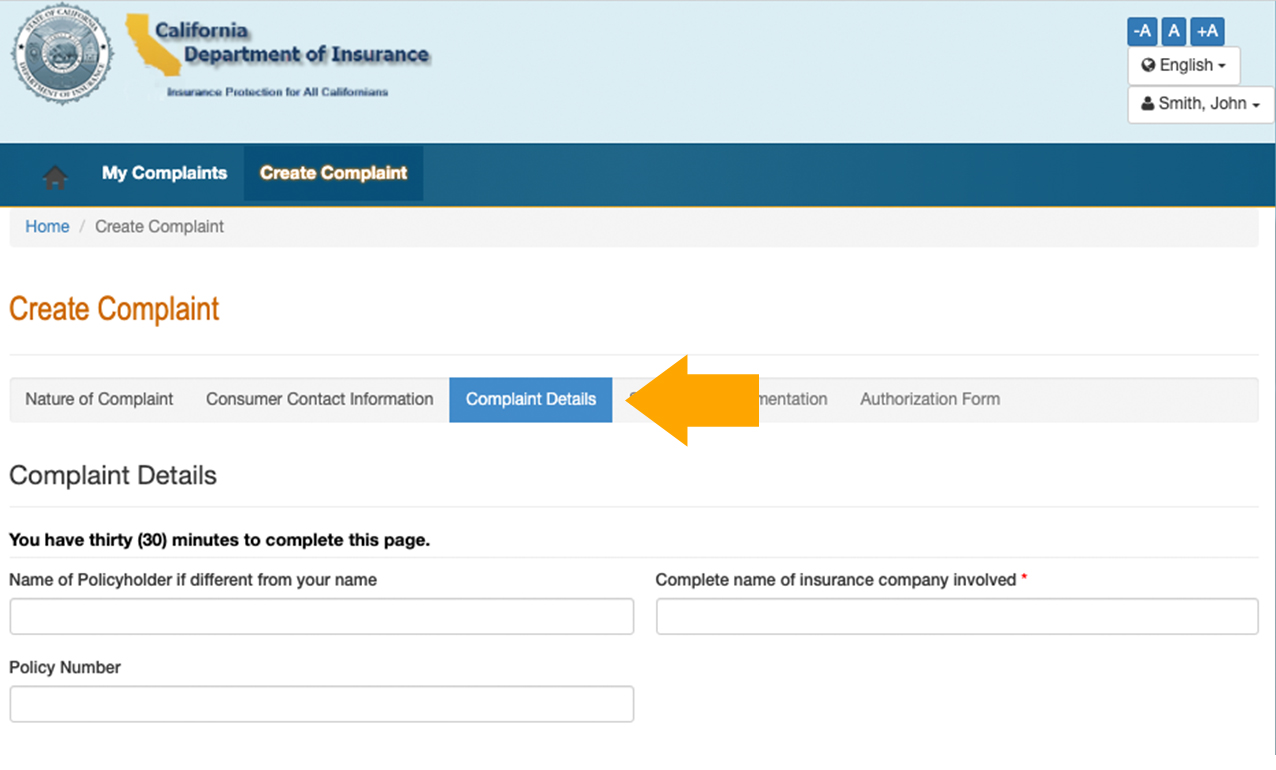1276x770 pixels.
Task: Click the California Department of Insurance title
Action: (291, 43)
